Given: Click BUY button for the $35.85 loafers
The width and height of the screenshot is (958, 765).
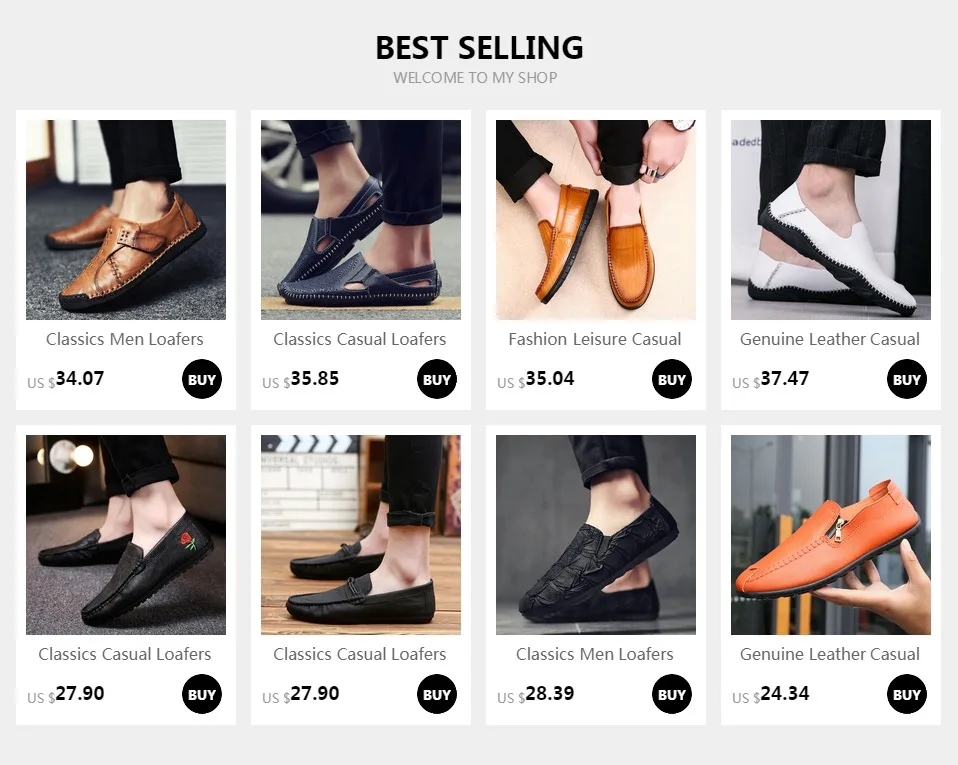Looking at the screenshot, I should tap(437, 379).
